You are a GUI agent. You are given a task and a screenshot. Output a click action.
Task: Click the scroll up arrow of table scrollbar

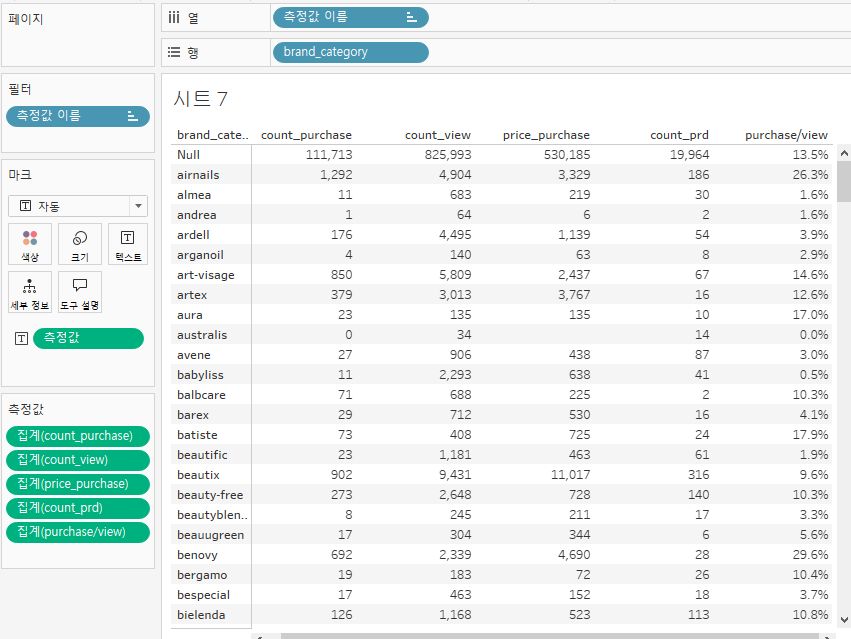[x=844, y=154]
